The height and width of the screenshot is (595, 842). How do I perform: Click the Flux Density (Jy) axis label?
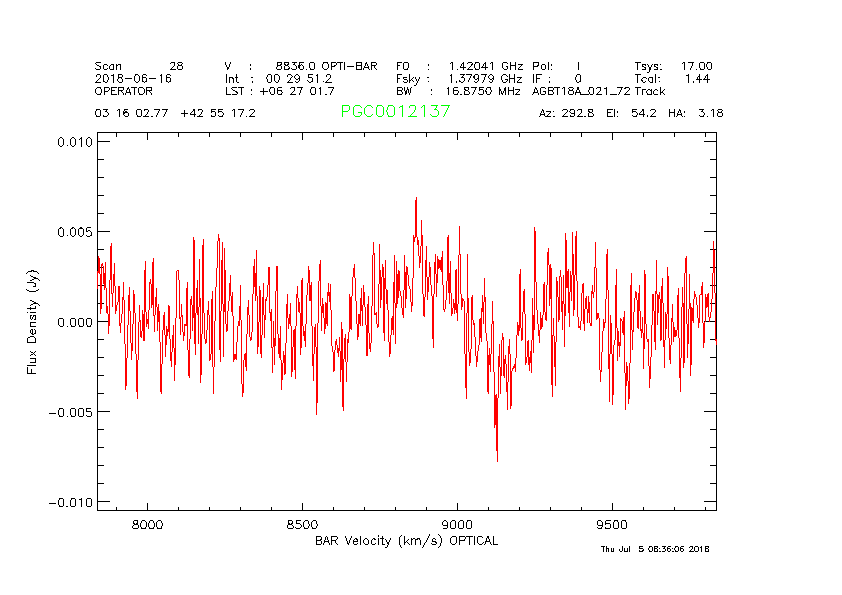pyautogui.click(x=33, y=322)
